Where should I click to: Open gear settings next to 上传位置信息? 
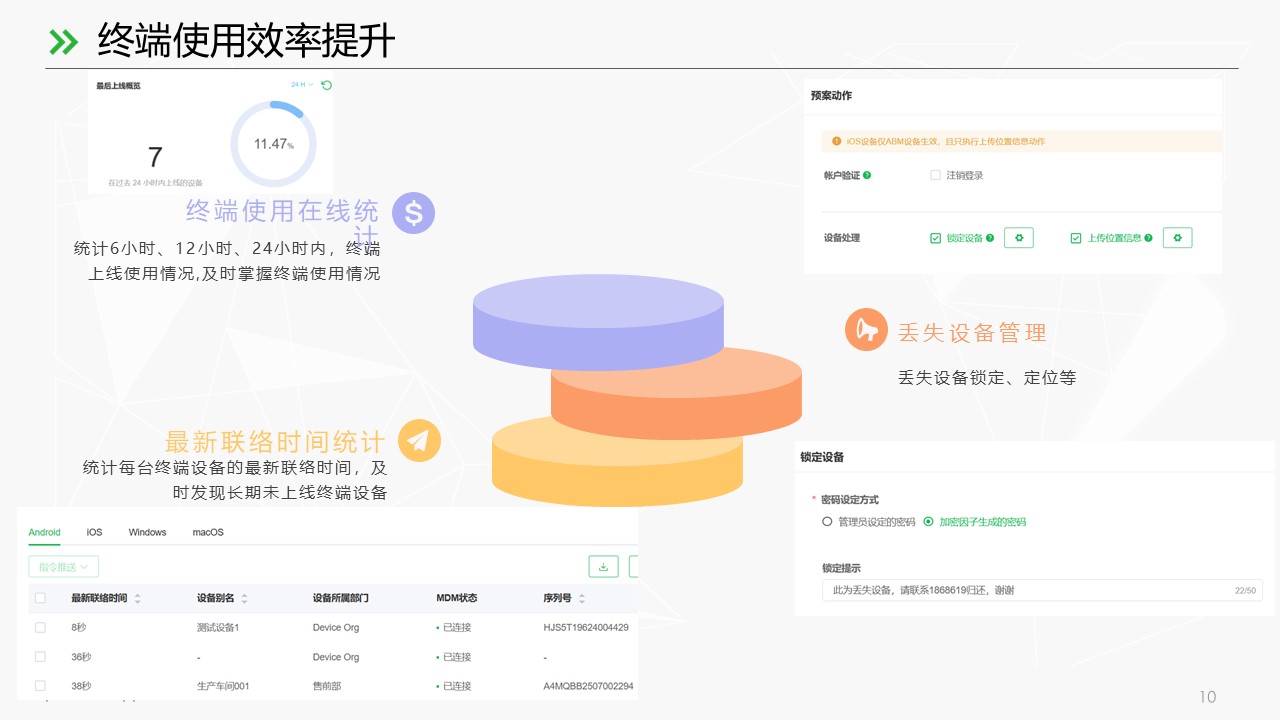1177,238
